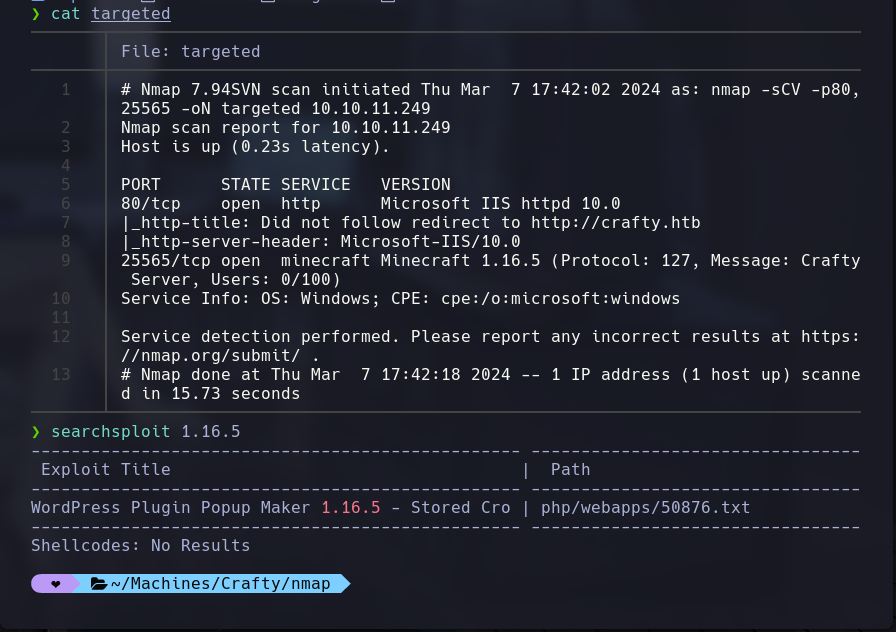
Task: Select the 80/tcp port entry
Action: pos(150,204)
